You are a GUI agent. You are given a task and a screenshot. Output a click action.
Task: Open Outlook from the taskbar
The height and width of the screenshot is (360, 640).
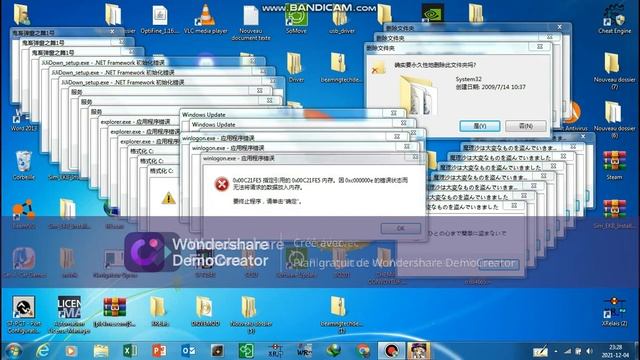(x=188, y=351)
